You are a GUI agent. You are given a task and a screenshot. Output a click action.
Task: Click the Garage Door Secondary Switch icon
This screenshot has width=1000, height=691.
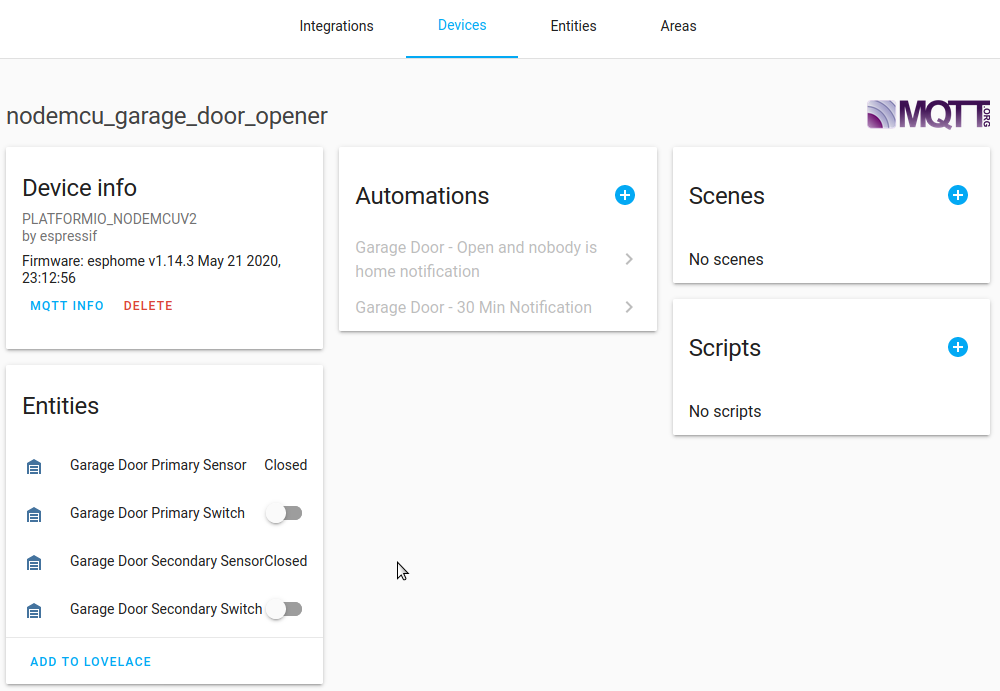coord(34,610)
